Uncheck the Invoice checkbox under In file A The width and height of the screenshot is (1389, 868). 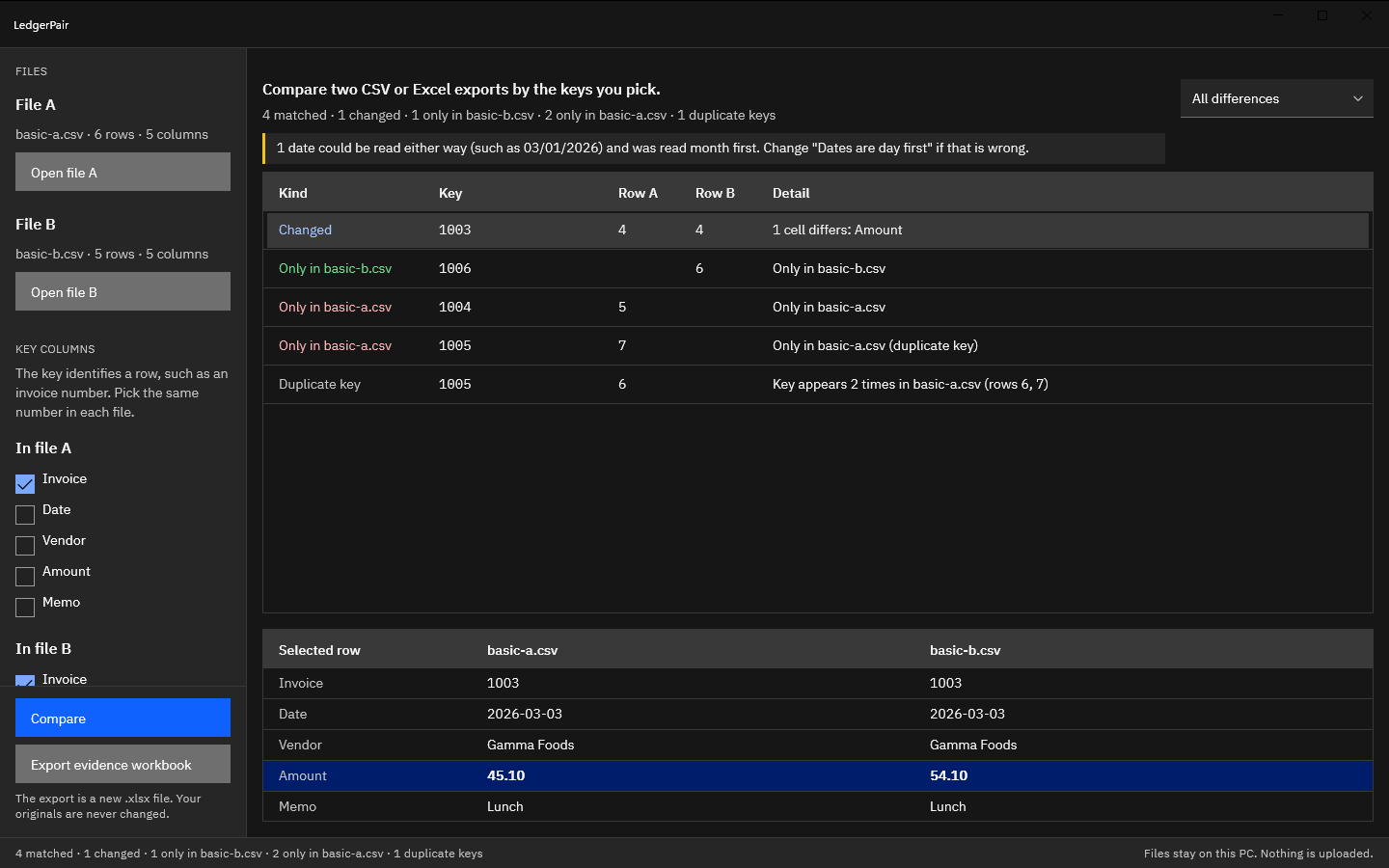(x=25, y=483)
